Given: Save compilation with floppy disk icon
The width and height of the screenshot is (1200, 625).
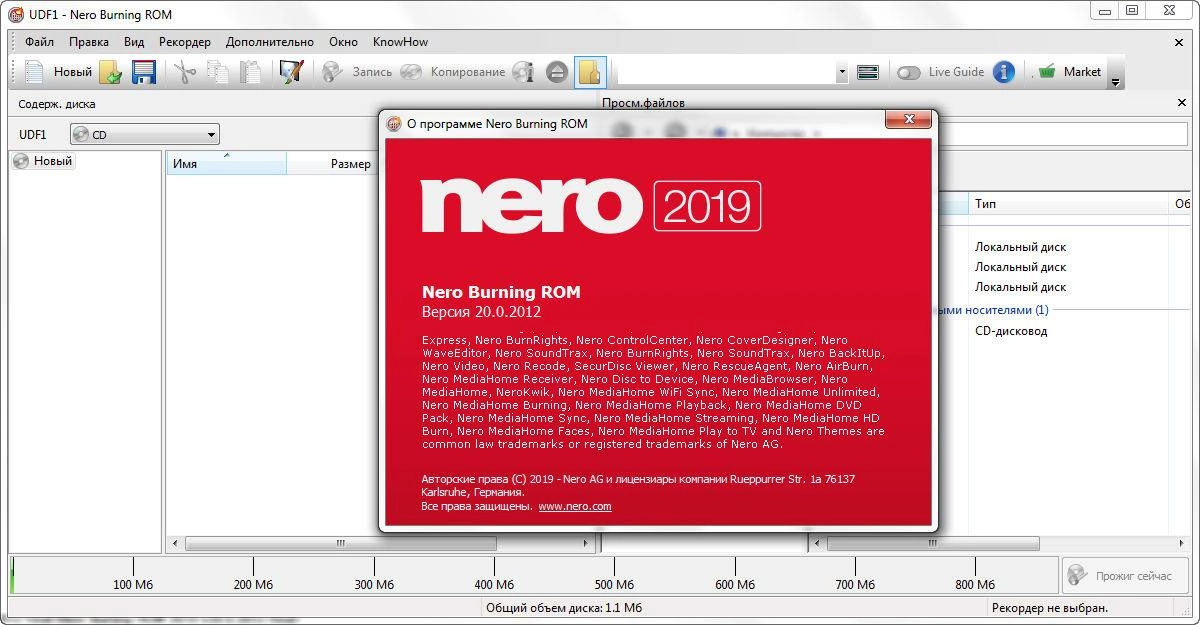Looking at the screenshot, I should [143, 72].
